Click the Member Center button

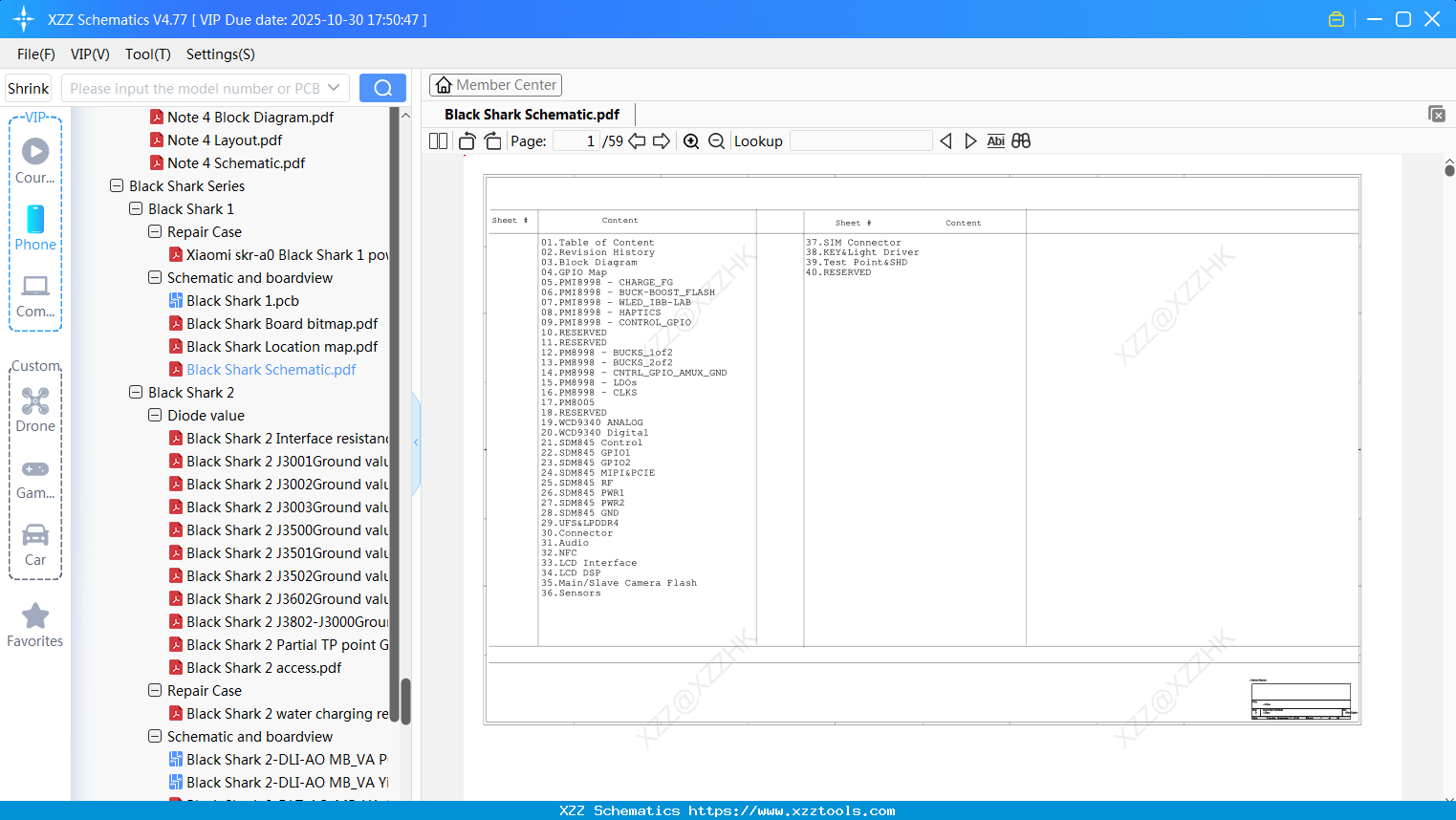[495, 85]
